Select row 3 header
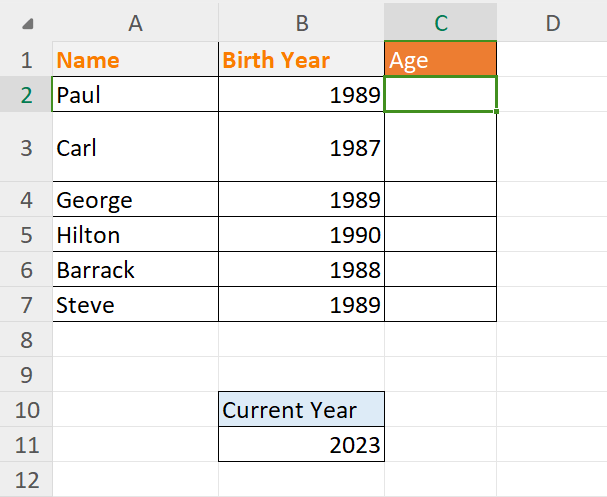 pos(26,147)
